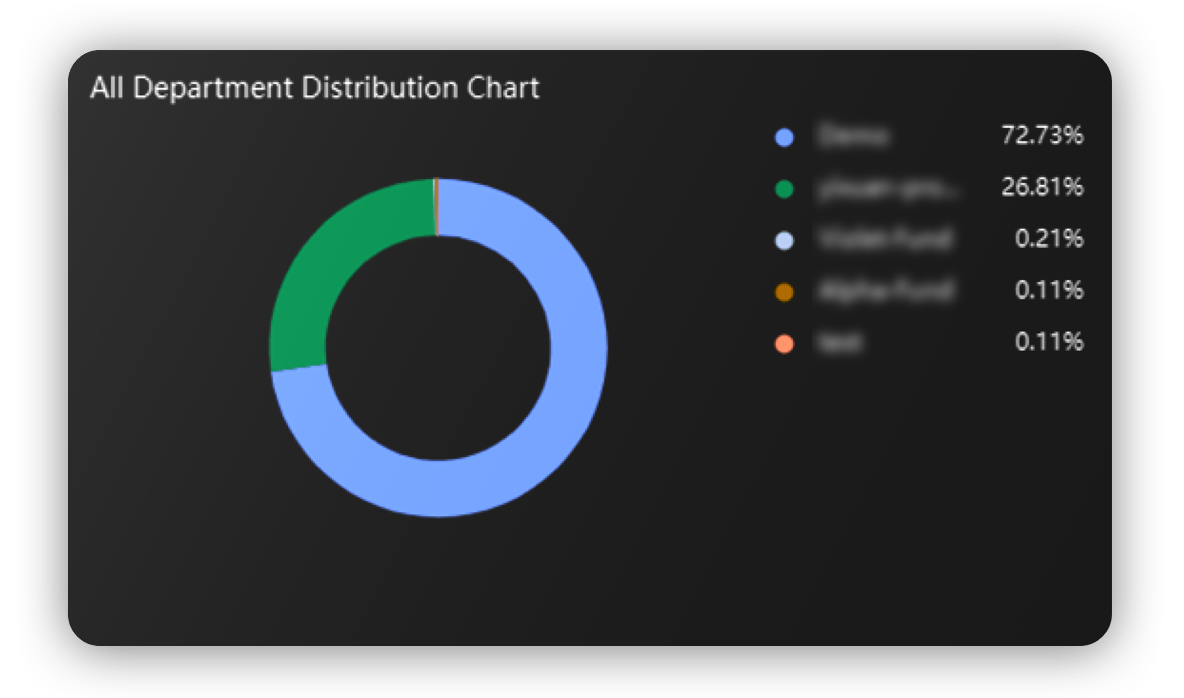Screen dimensions: 1184x698
Task: Click the 26.81% percentage value
Action: pyautogui.click(x=1042, y=187)
